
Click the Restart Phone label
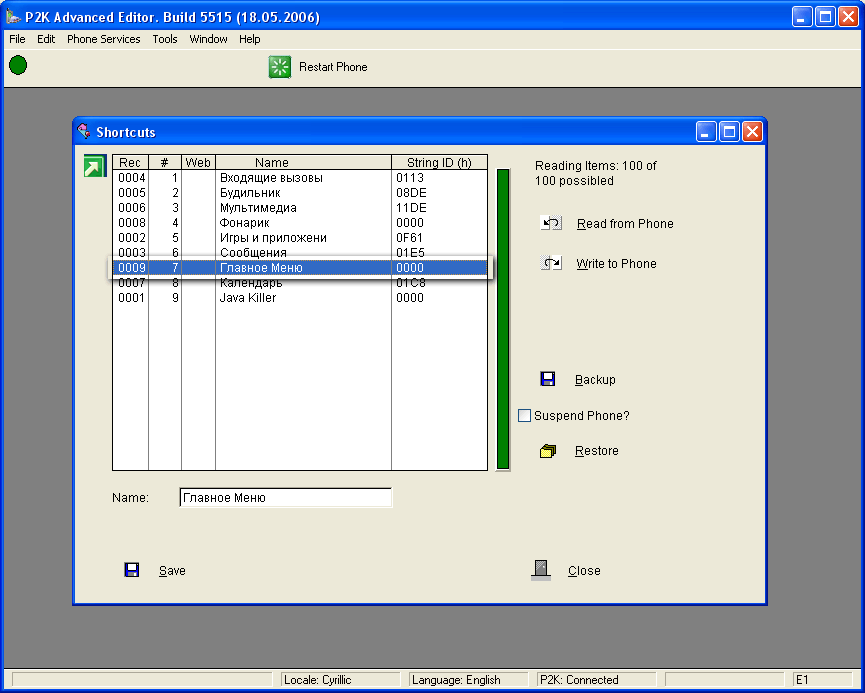[x=333, y=67]
